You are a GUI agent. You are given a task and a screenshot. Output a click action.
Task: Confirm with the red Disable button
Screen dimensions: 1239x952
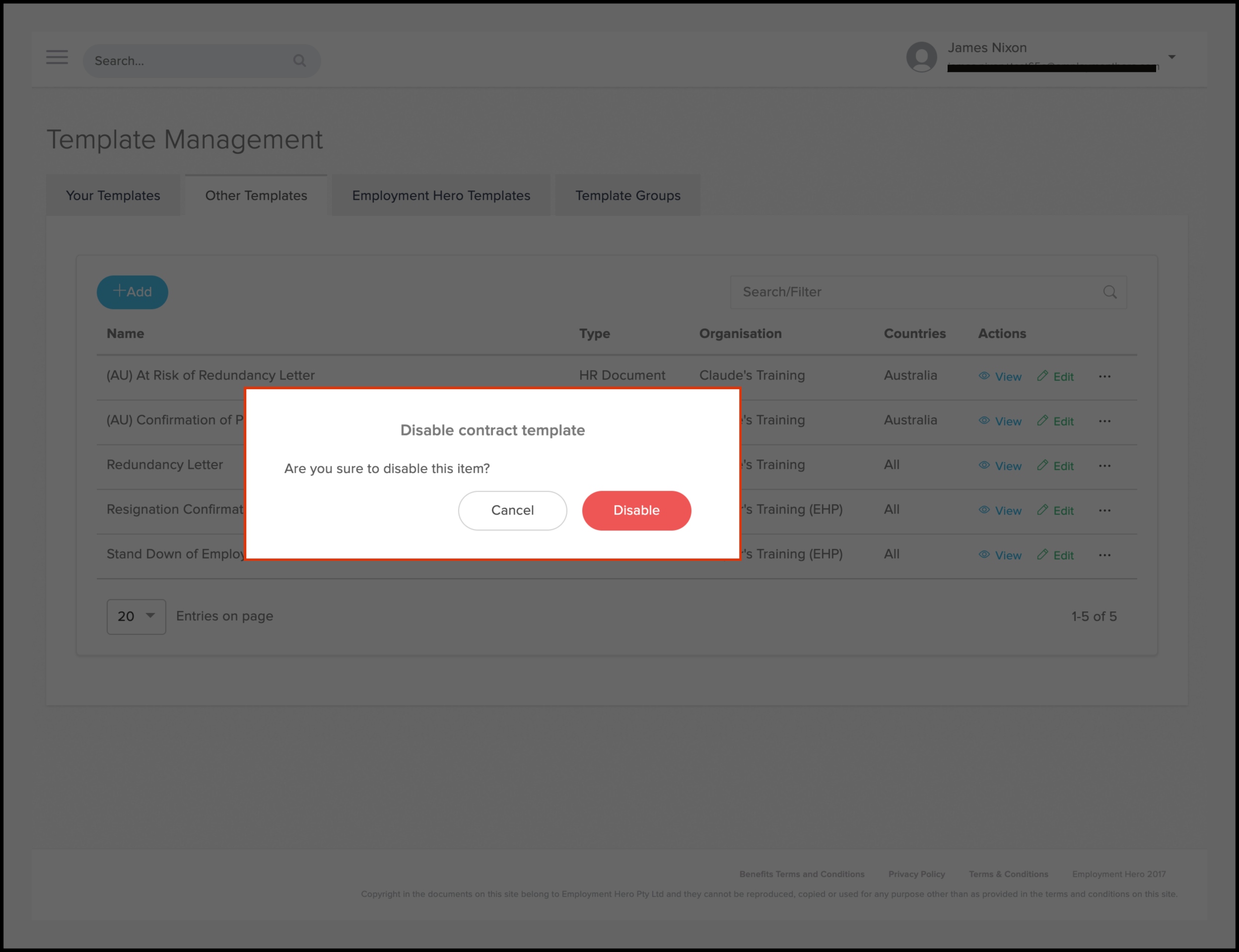[x=636, y=510]
